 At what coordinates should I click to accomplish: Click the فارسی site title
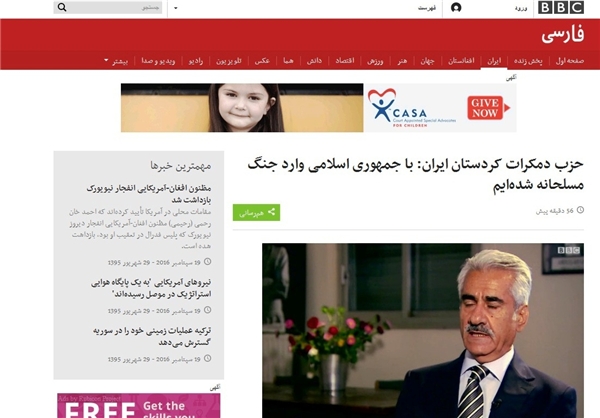tap(563, 36)
